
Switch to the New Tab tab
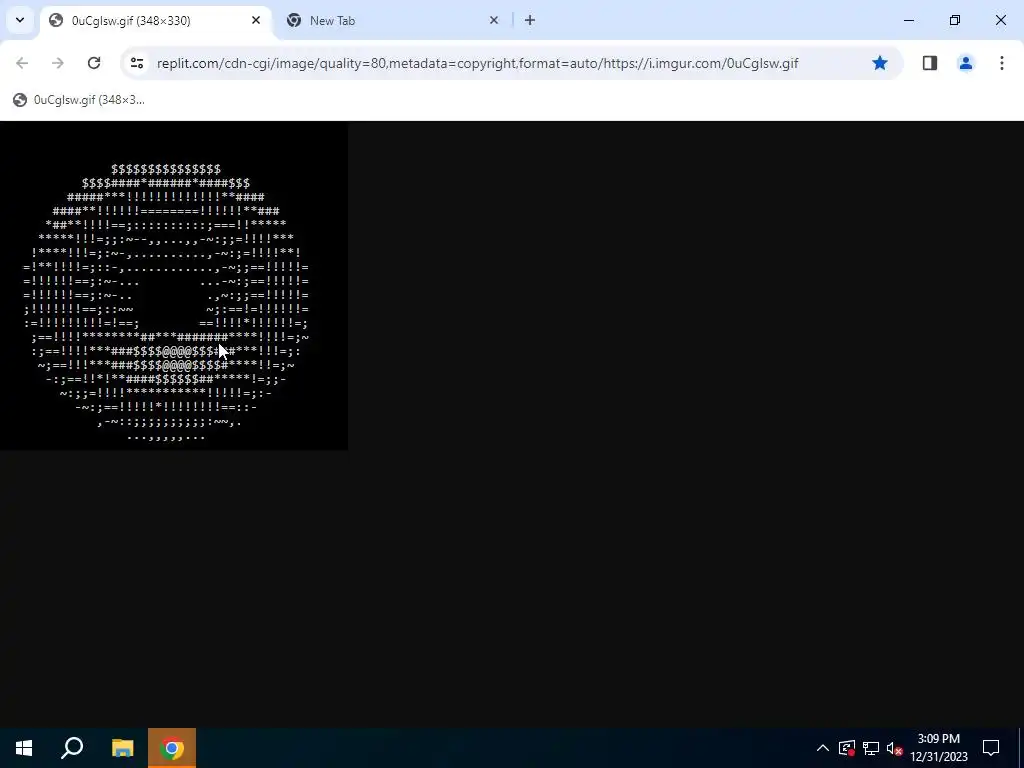(x=394, y=20)
